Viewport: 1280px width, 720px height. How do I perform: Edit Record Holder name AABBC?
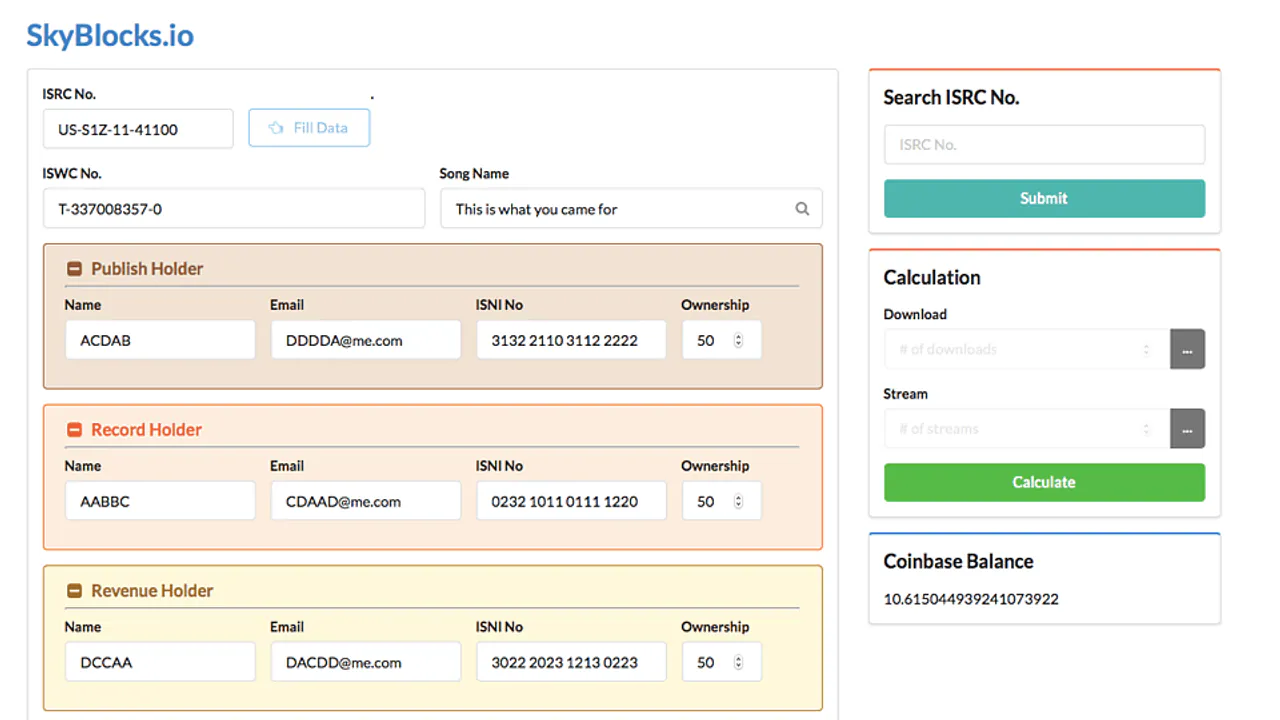(x=160, y=501)
